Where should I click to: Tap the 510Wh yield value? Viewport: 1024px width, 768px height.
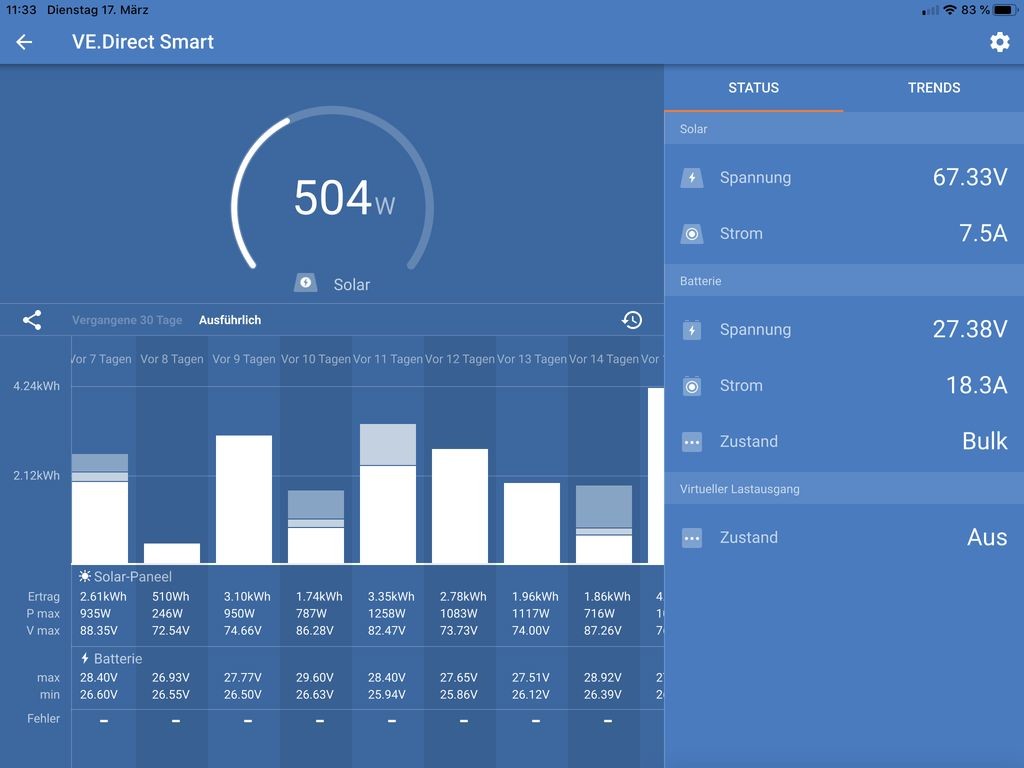pyautogui.click(x=170, y=597)
